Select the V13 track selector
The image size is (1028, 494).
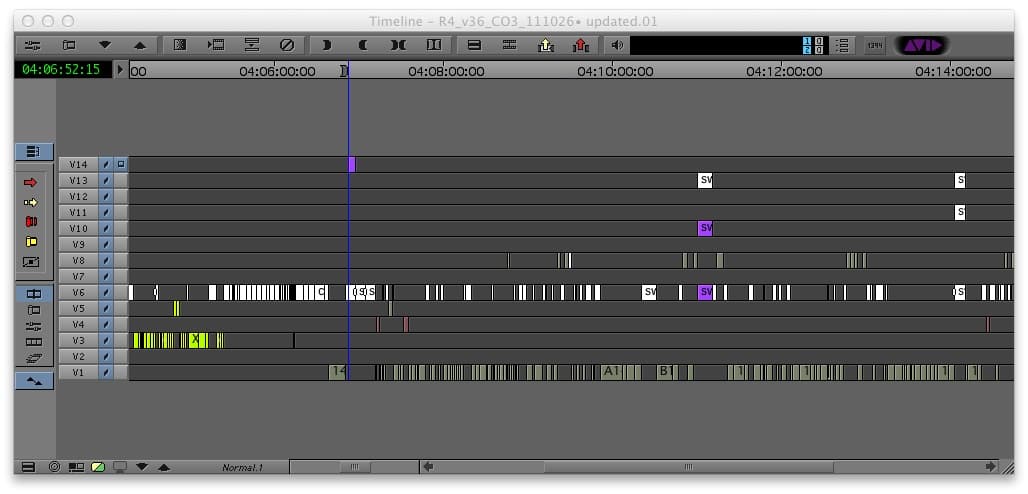click(x=78, y=180)
